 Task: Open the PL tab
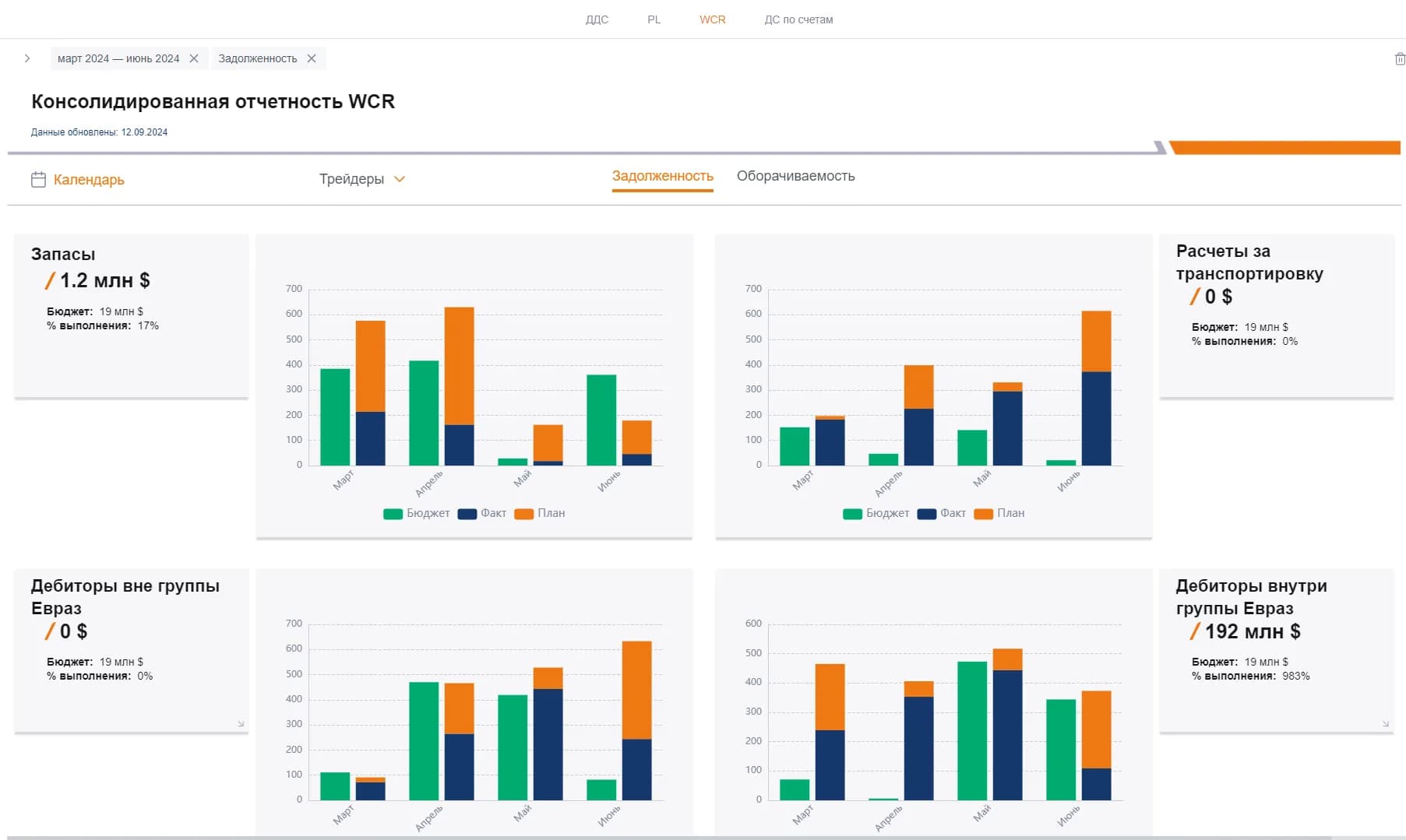tap(654, 19)
